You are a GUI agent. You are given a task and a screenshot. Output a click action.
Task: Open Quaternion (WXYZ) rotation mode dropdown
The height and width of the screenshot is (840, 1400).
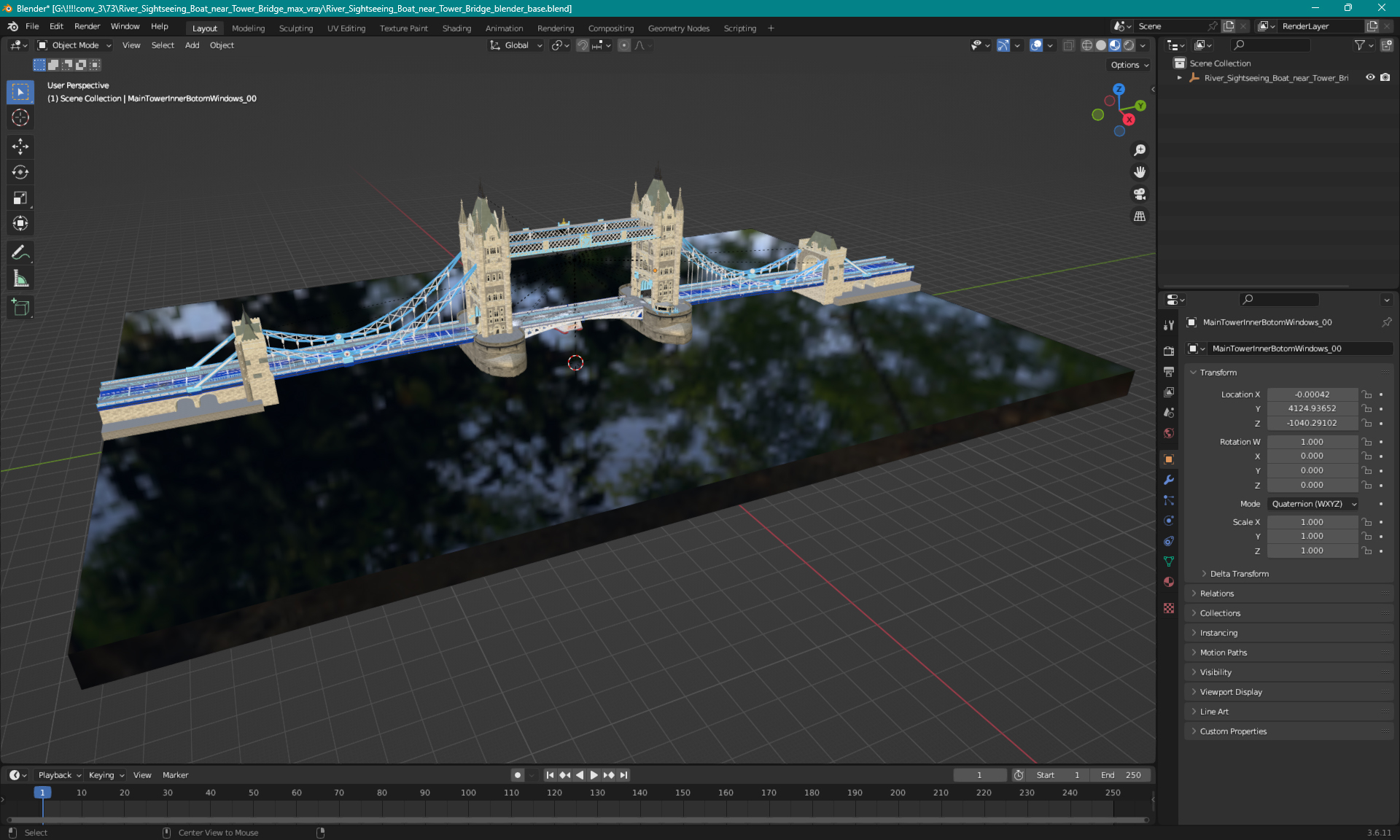pos(1312,504)
